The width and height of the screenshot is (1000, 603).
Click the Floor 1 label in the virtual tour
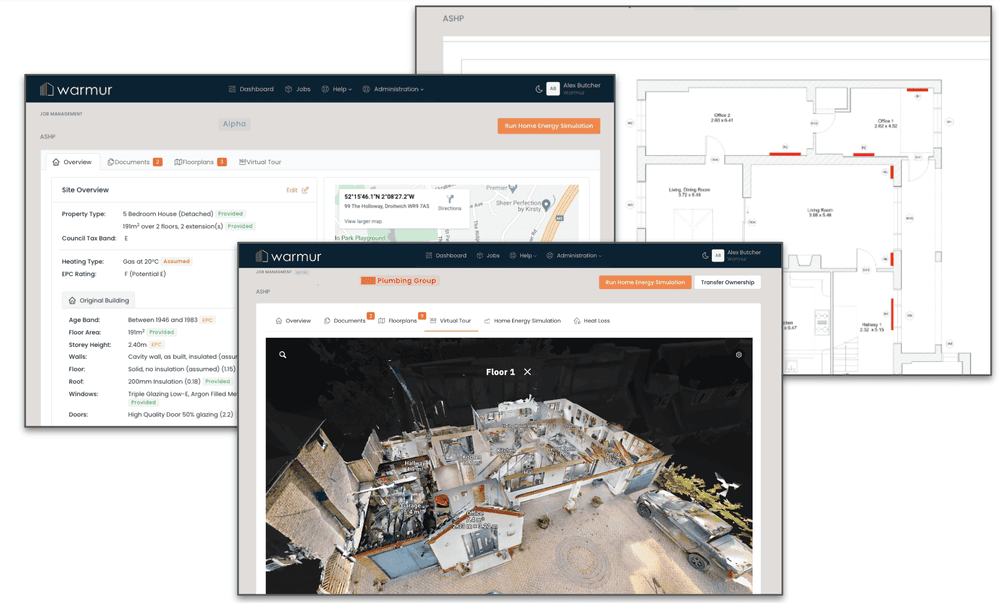(x=500, y=372)
